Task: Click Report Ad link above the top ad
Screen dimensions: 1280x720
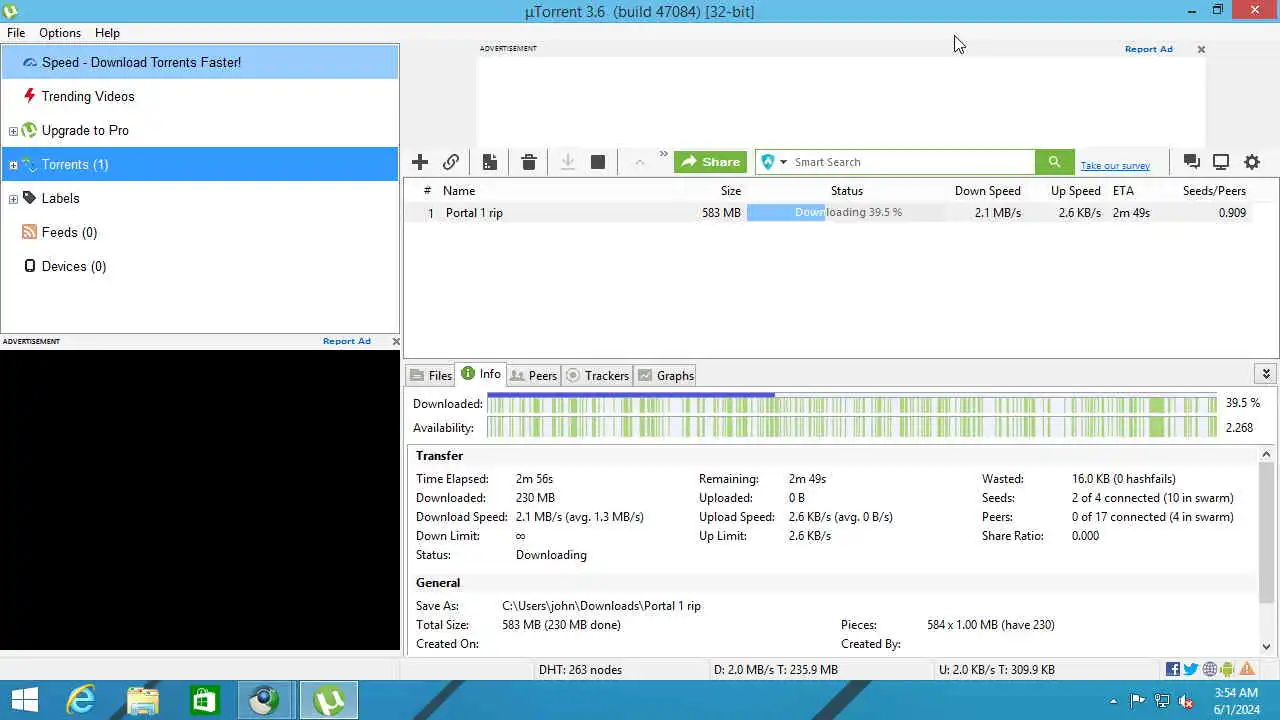Action: [x=1148, y=49]
